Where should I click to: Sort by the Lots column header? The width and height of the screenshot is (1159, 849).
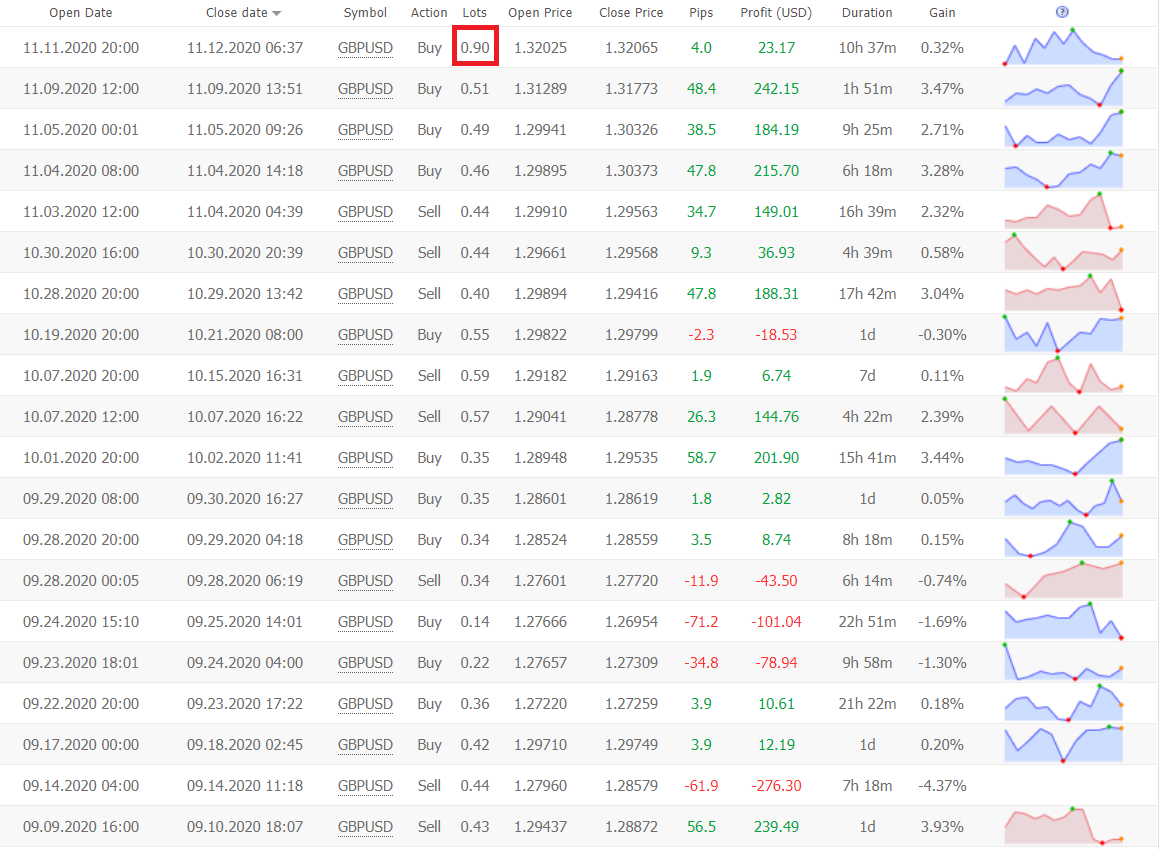pos(475,13)
